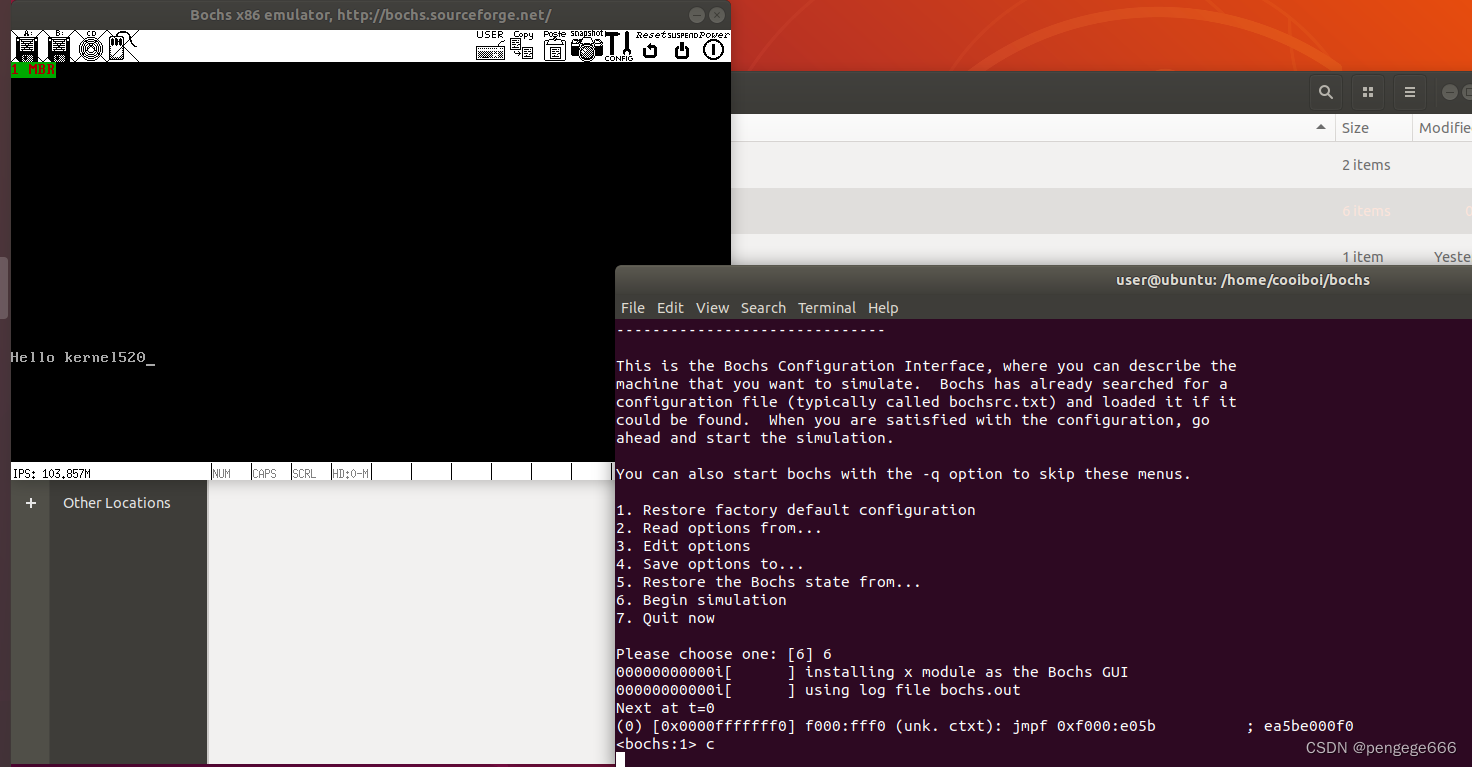This screenshot has width=1472, height=767.
Task: Click 'Next at t=0' terminal line
Action: point(665,708)
